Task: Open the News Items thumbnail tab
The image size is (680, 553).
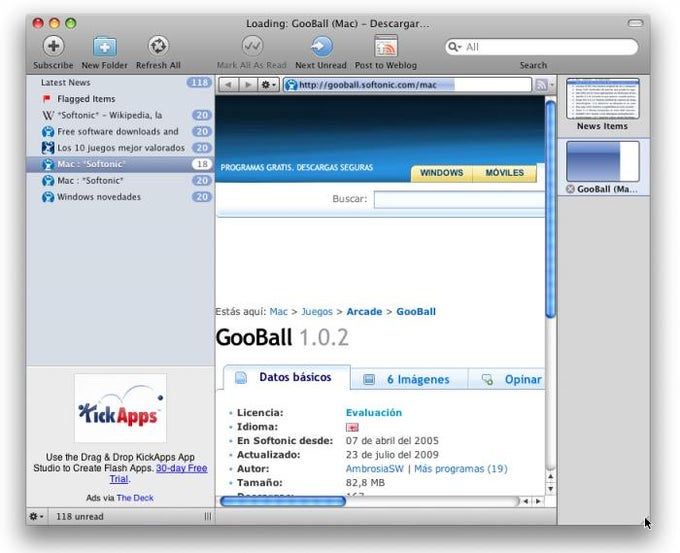Action: [602, 99]
